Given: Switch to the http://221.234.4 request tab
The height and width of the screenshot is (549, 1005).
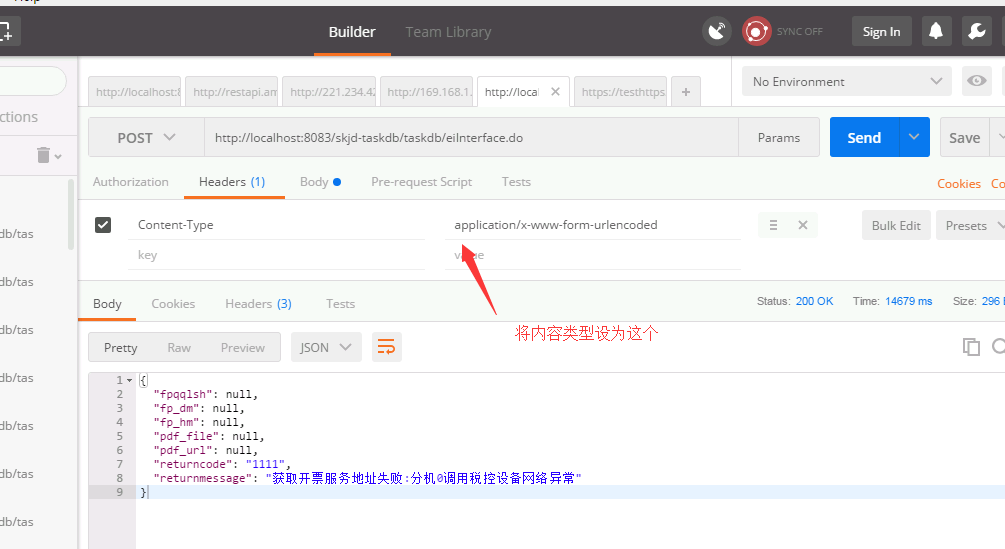Looking at the screenshot, I should (329, 92).
